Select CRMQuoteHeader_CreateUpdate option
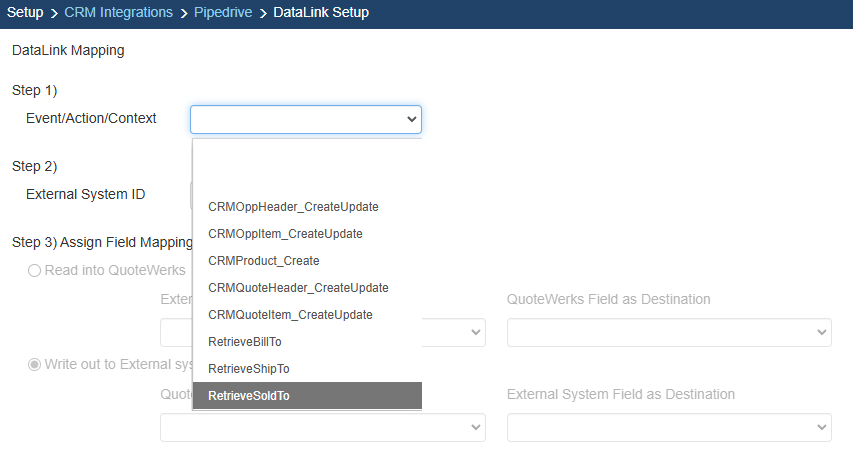Screen dimensions: 853x452 click(x=298, y=288)
